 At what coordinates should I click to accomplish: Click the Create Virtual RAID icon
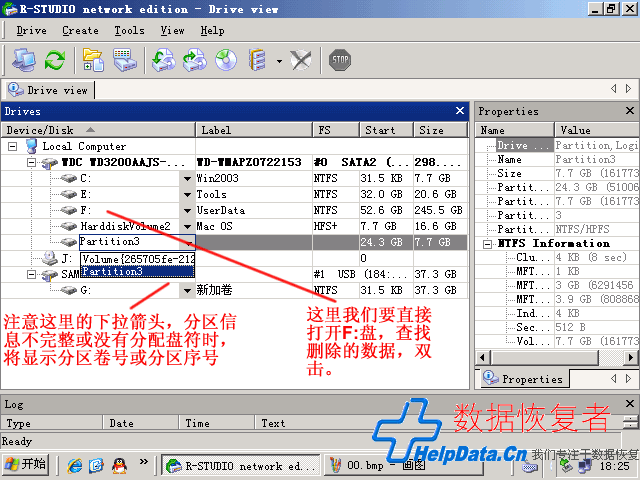point(258,60)
